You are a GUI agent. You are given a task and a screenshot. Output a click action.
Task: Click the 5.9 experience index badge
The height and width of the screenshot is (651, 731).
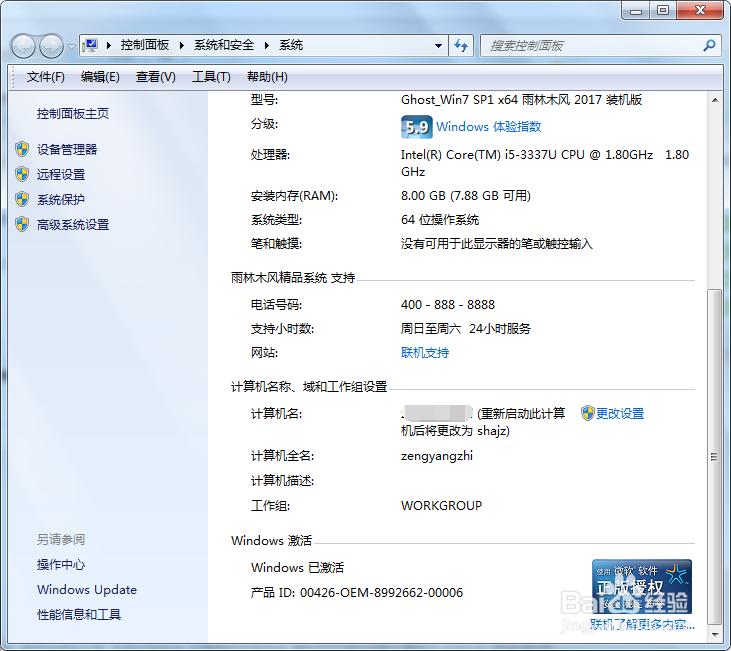pyautogui.click(x=416, y=127)
